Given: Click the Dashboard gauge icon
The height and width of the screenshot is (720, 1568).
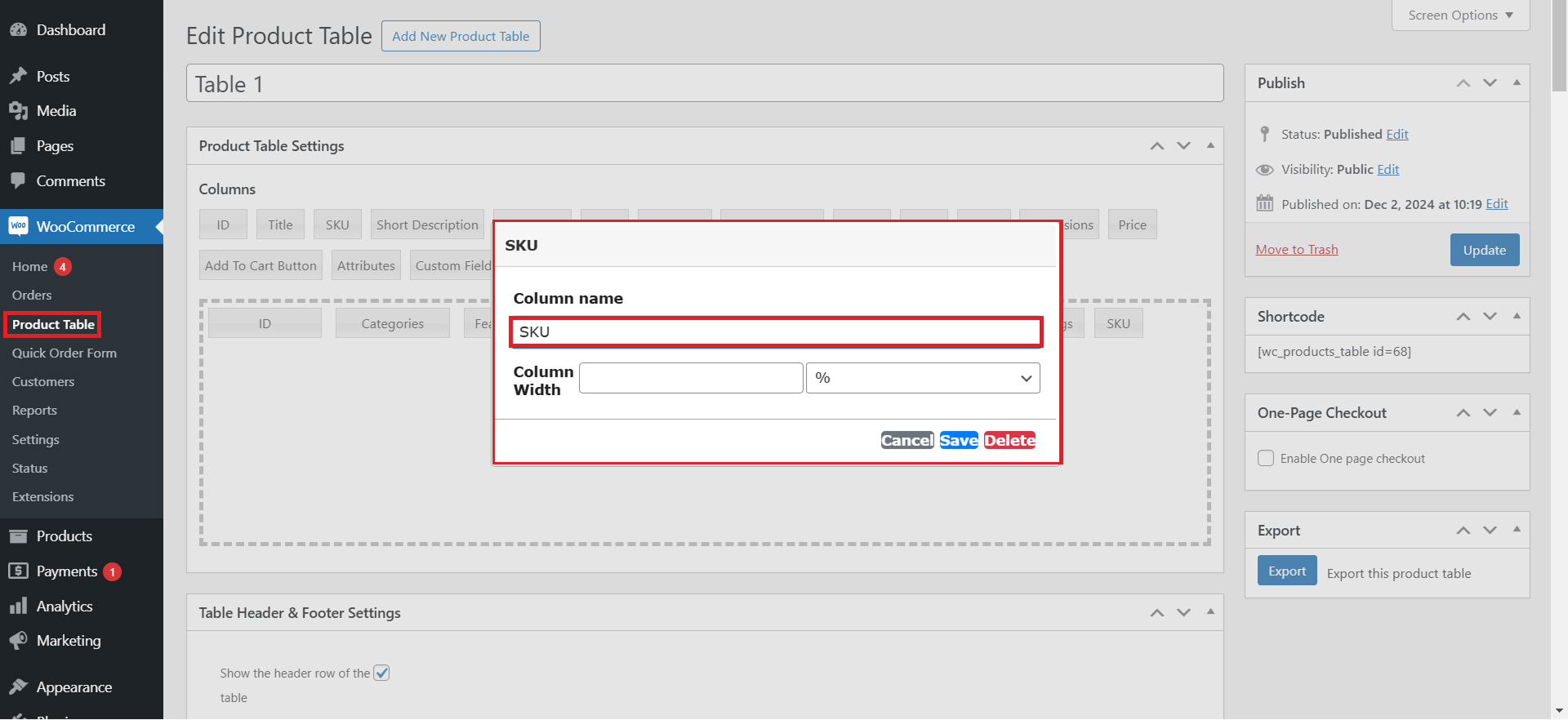Looking at the screenshot, I should pos(18,30).
